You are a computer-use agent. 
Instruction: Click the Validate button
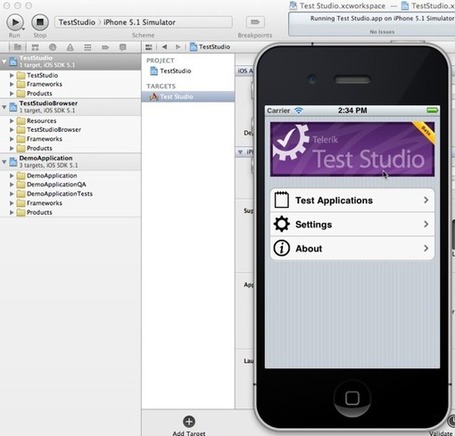pyautogui.click(x=451, y=421)
